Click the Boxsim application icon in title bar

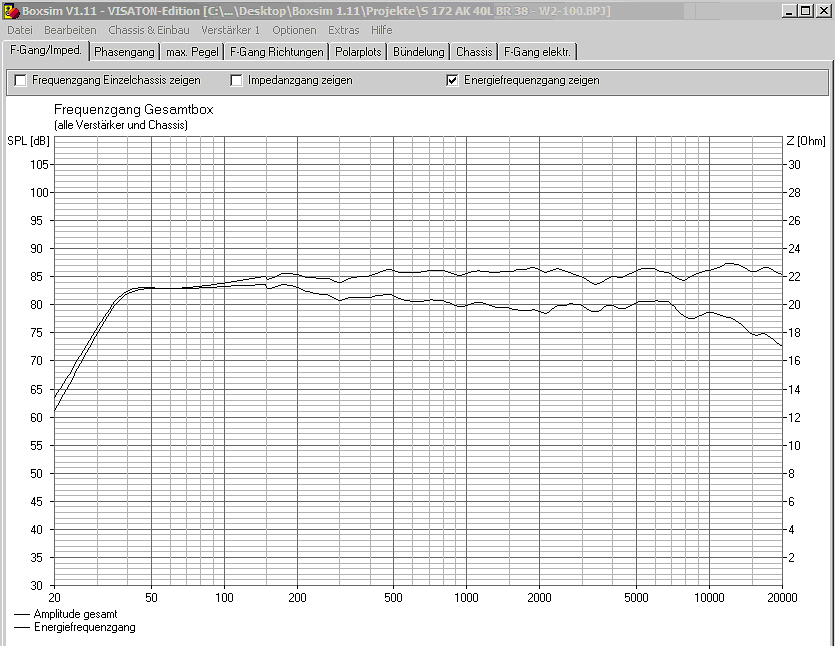coord(11,11)
